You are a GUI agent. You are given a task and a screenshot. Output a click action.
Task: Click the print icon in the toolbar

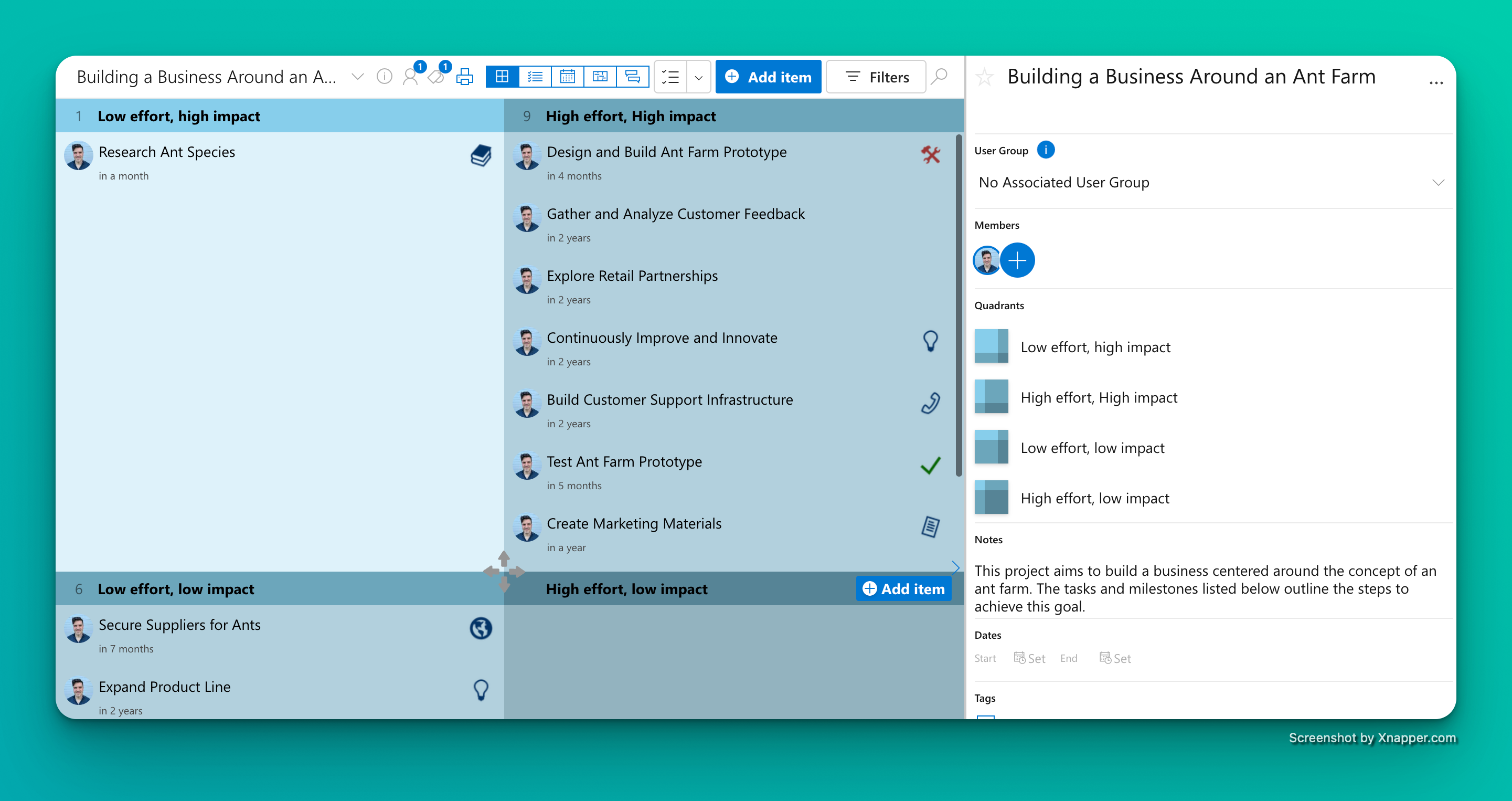coord(465,77)
